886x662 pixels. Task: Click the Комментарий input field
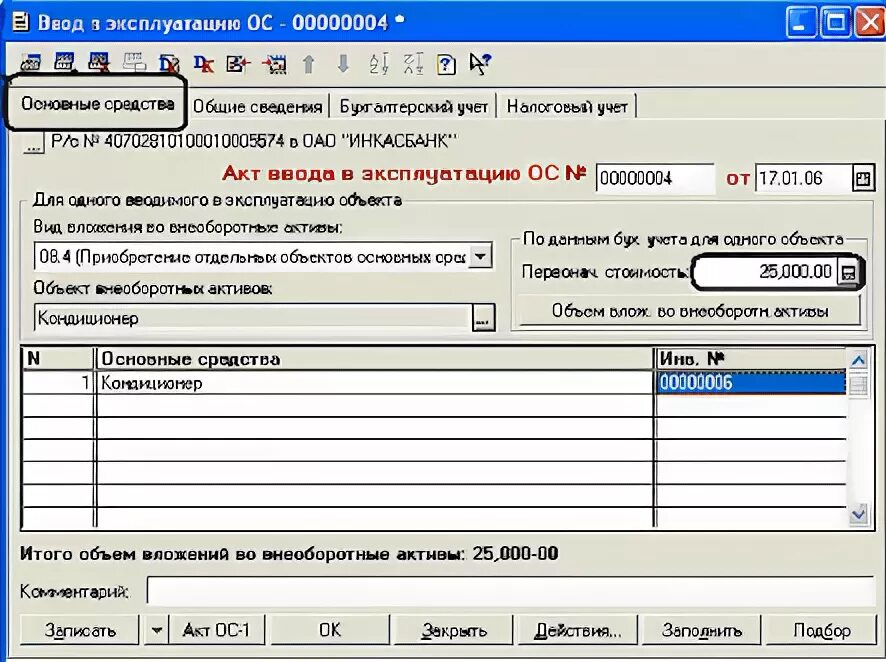[510, 591]
